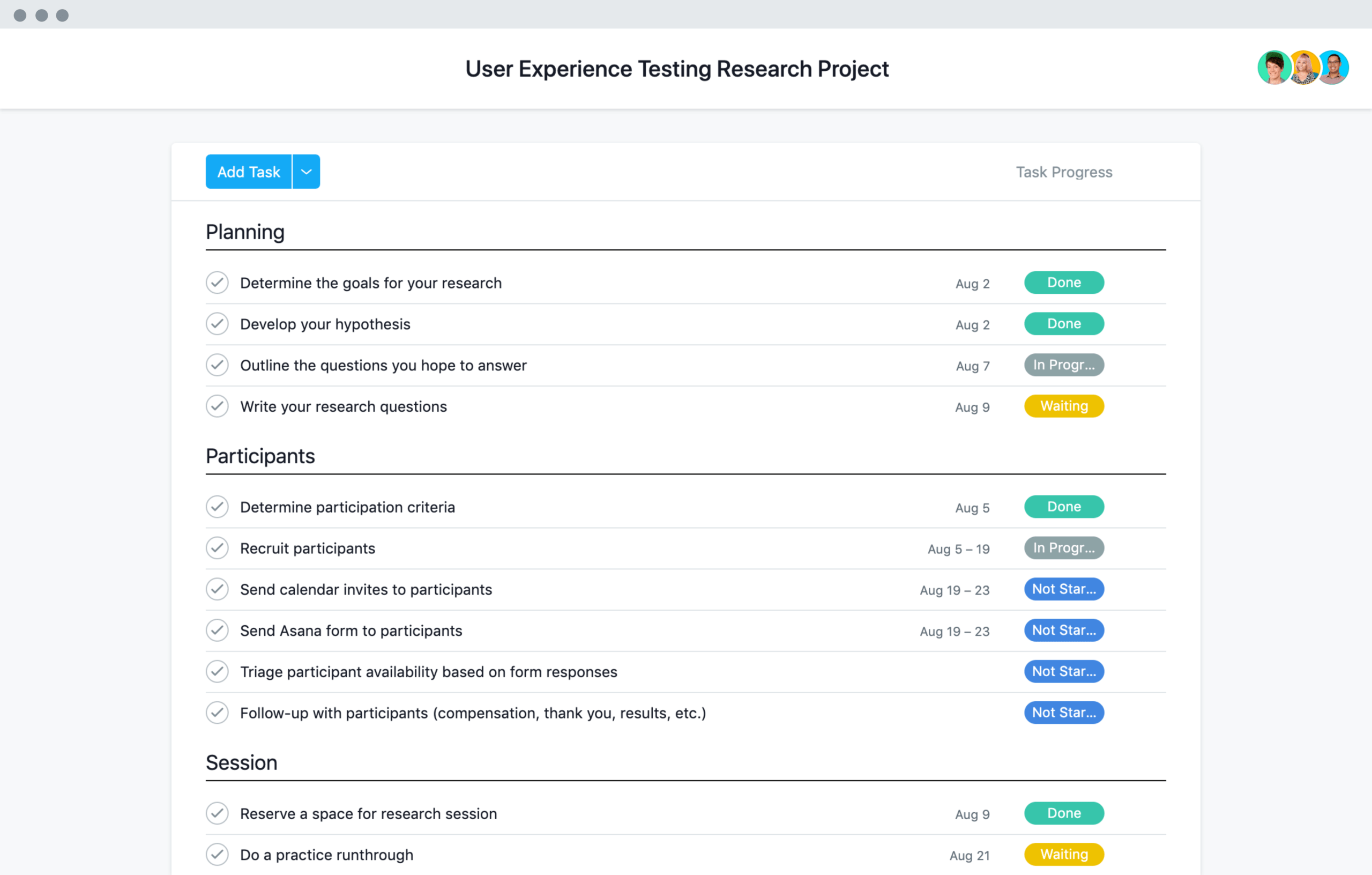
Task: Click the Done status badge on first task
Action: click(1063, 282)
